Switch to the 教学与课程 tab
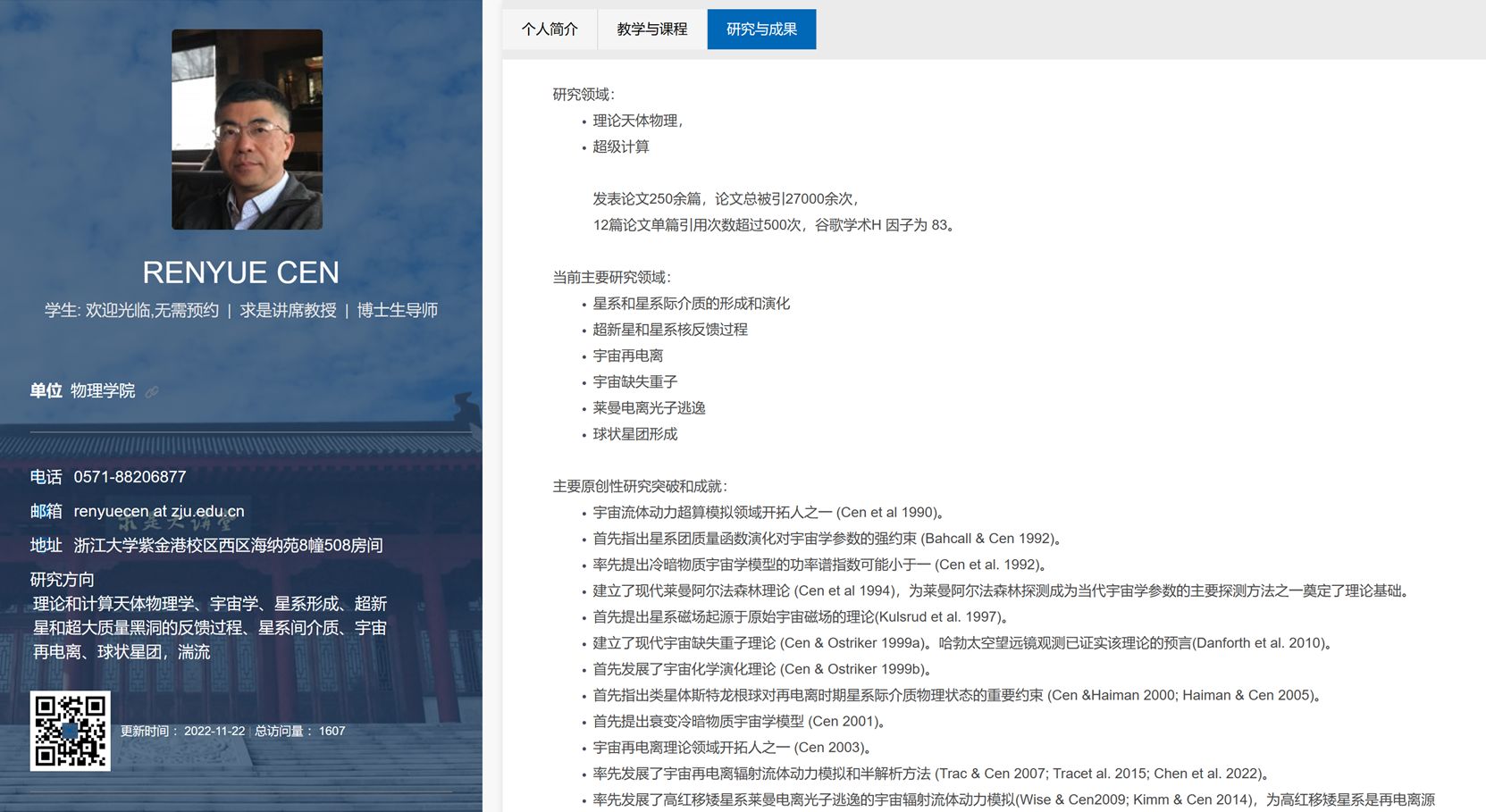This screenshot has height=812, width=1486. (651, 29)
